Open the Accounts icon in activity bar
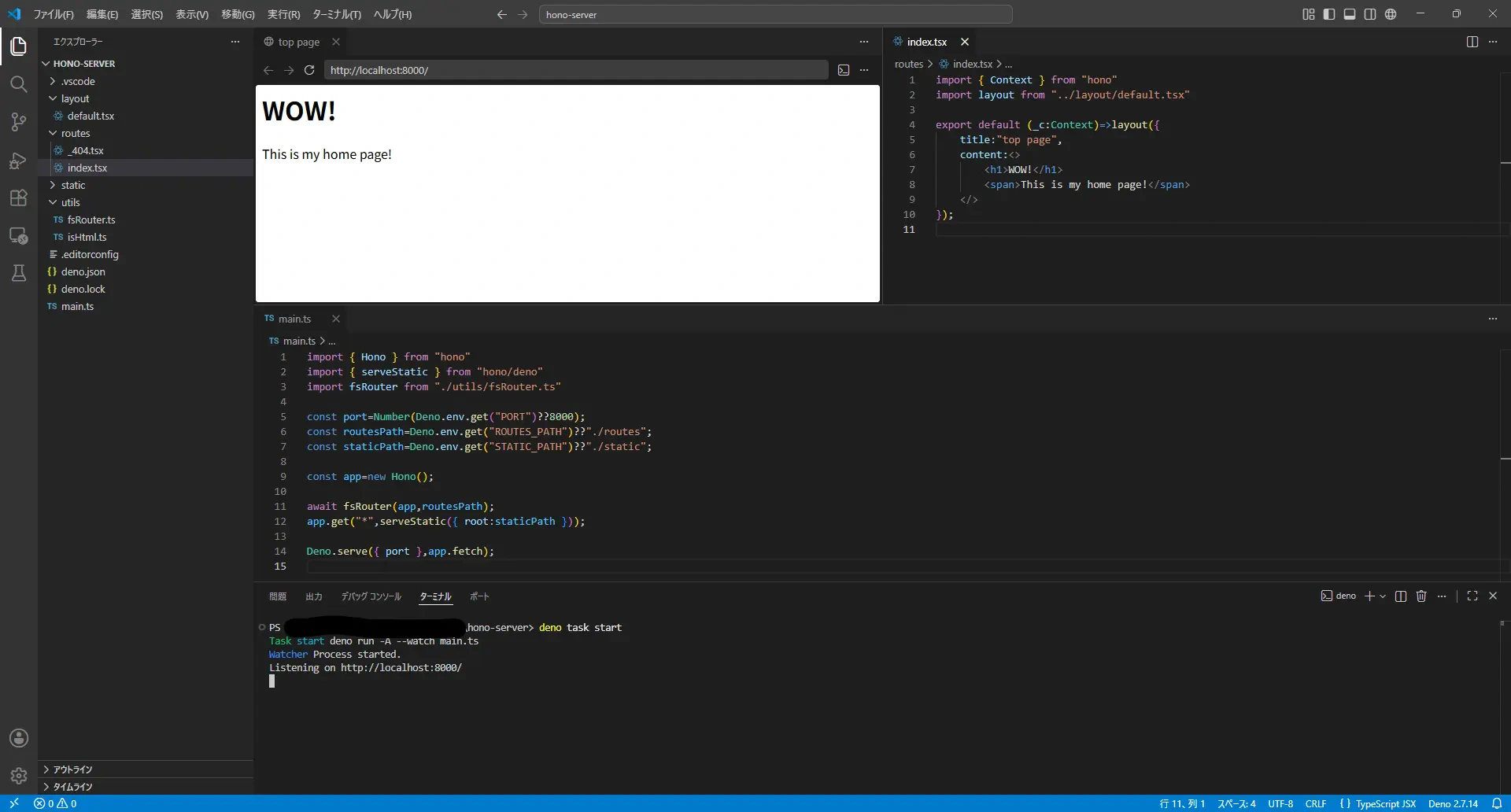The image size is (1511, 812). 19,738
